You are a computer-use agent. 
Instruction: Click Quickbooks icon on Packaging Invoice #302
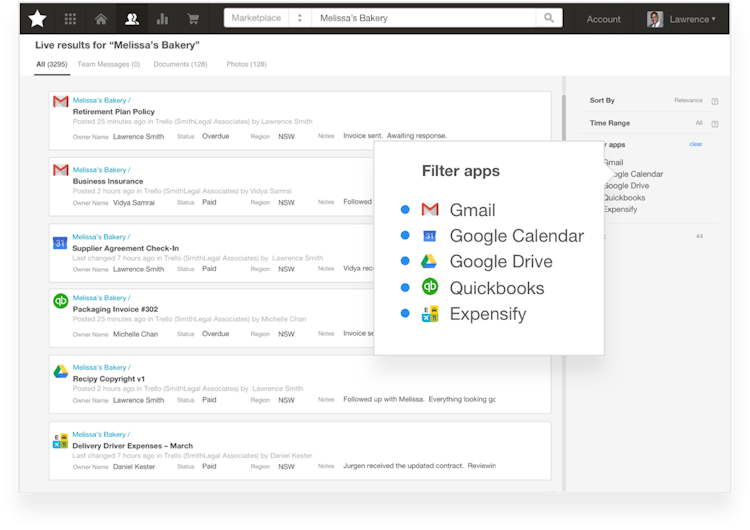[x=60, y=301]
